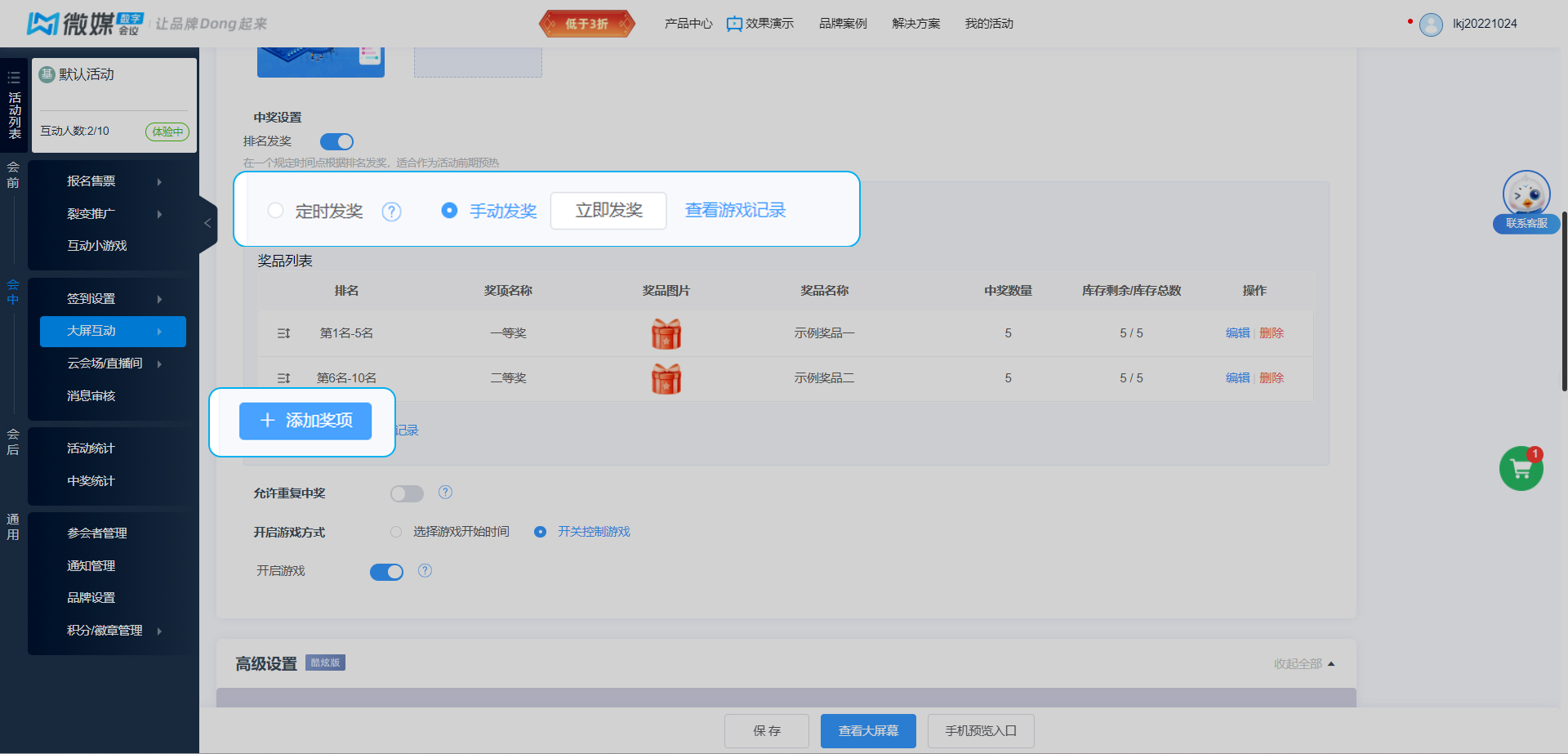
Task: Open the 查看游戏记录 link
Action: [735, 211]
